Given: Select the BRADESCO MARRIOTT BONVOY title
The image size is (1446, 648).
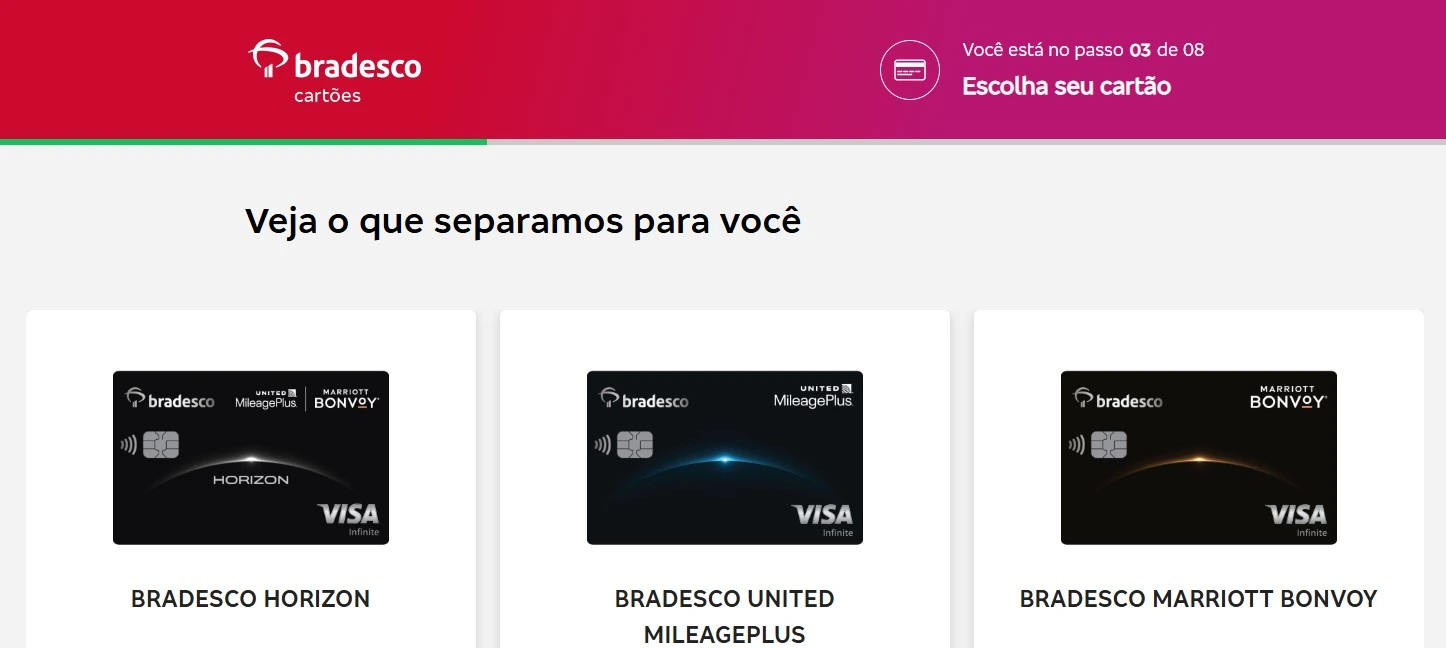Looking at the screenshot, I should [1199, 599].
